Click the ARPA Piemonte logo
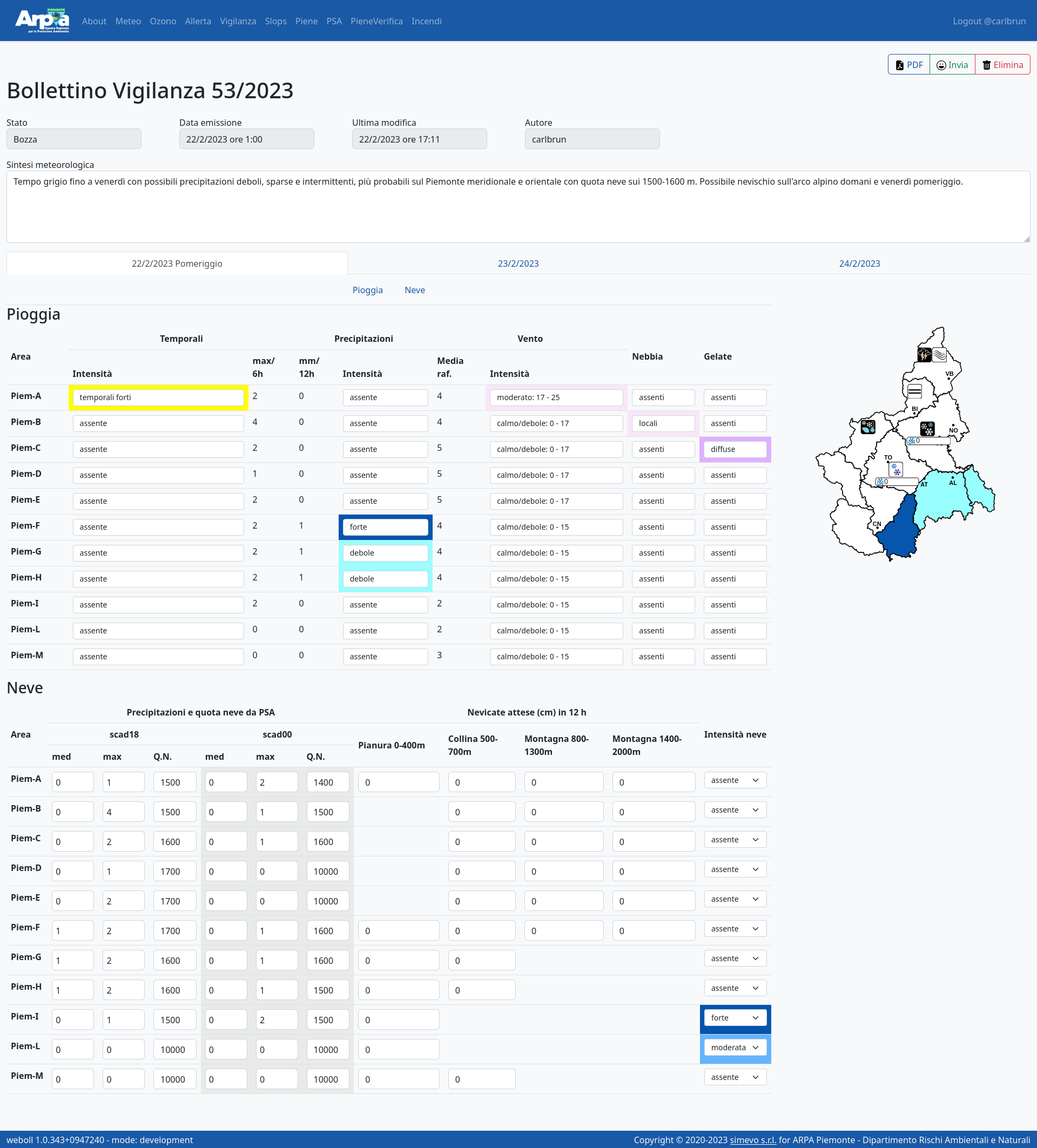1037x1148 pixels. [42, 21]
